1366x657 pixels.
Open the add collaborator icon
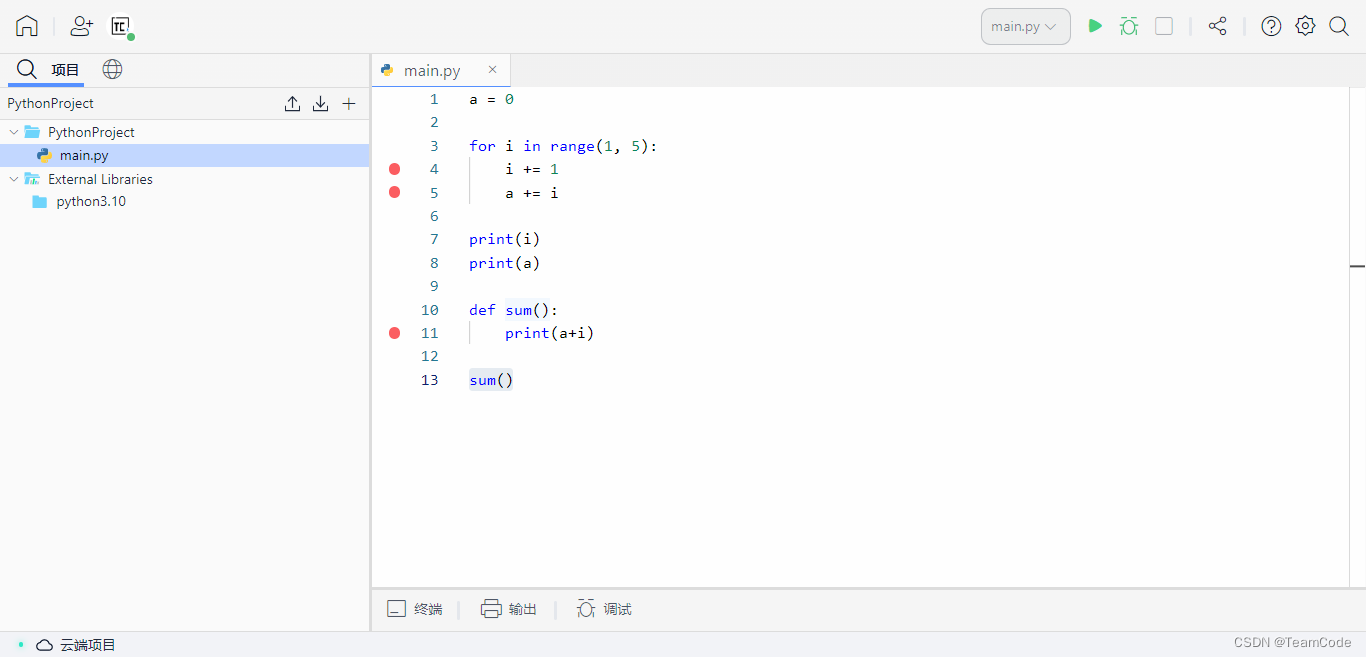(81, 26)
